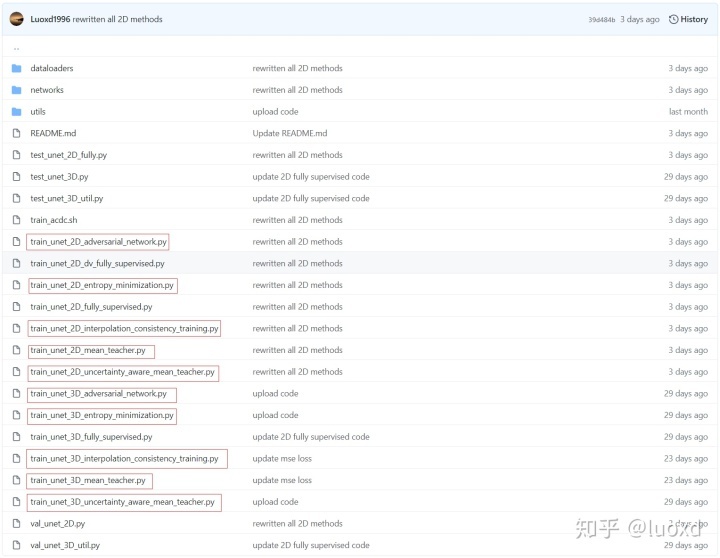Screen dimensions: 720x558
Task: Open the dataloaders folder
Action: click(52, 68)
